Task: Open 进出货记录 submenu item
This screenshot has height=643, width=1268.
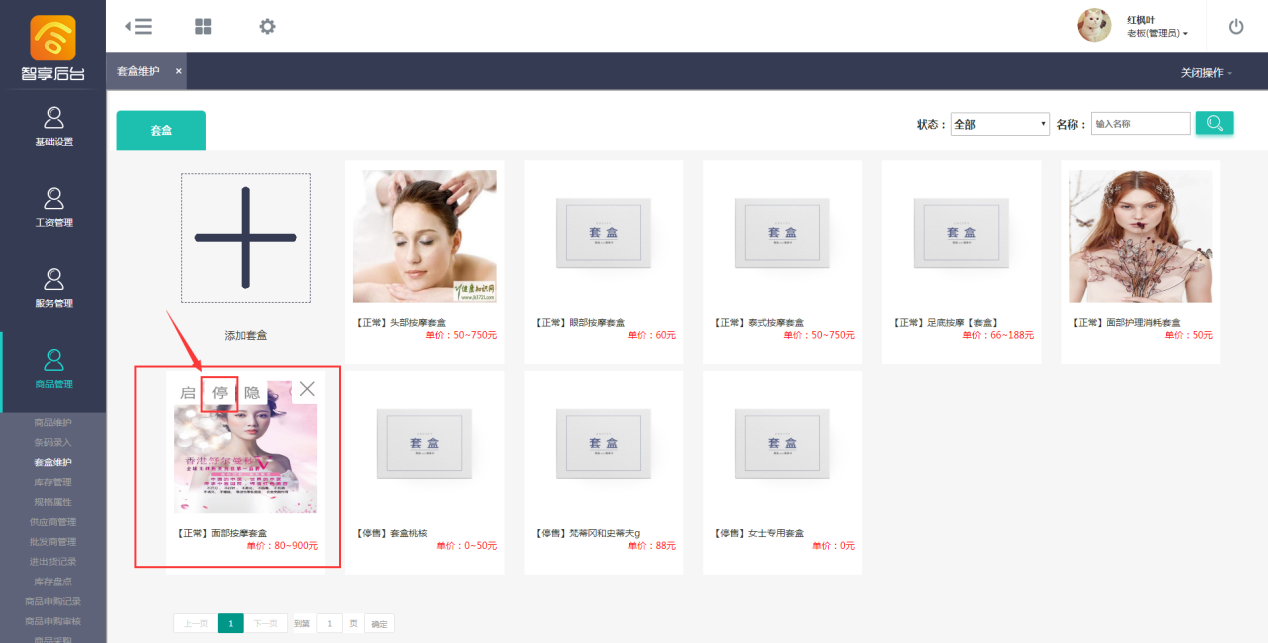Action: [53, 562]
